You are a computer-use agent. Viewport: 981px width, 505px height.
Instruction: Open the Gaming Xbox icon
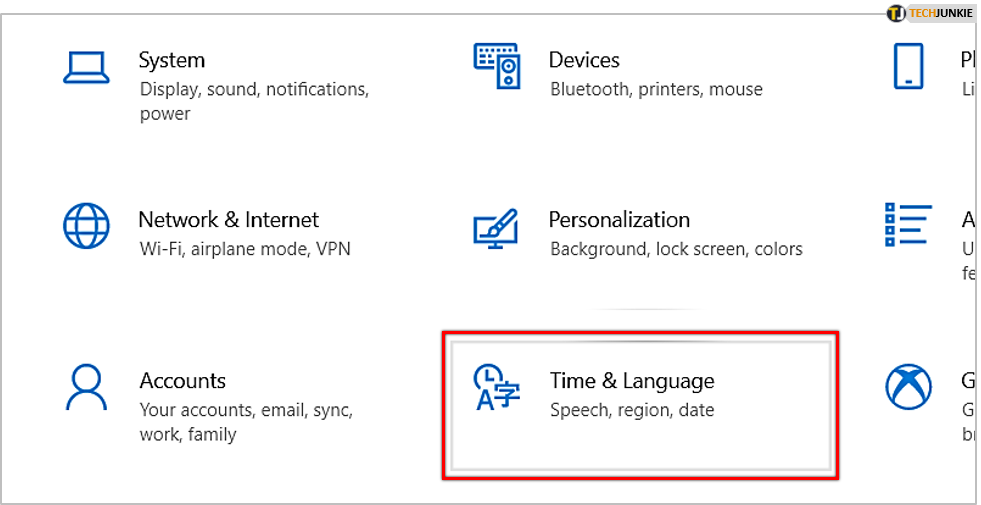(908, 387)
